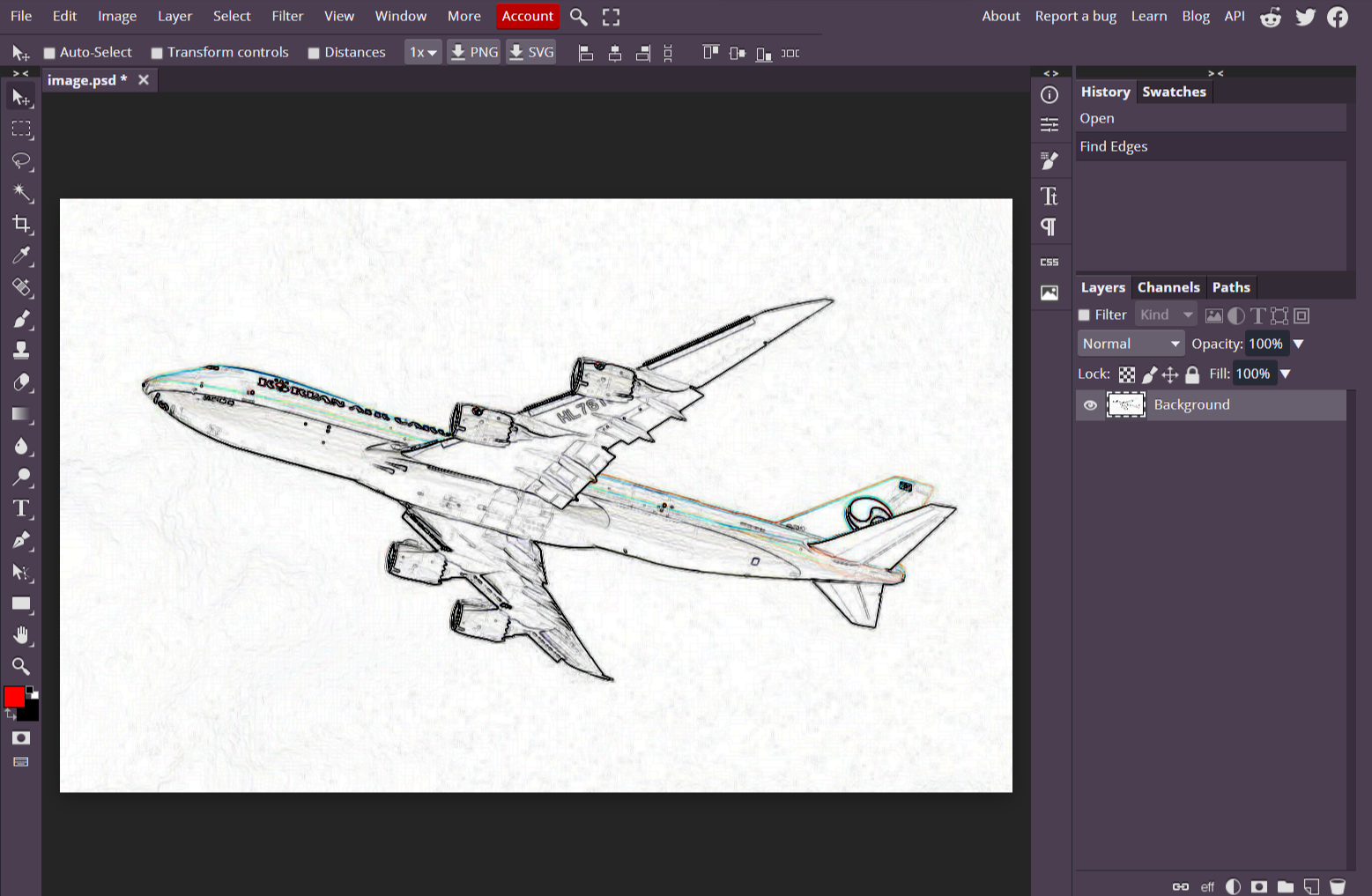Delete layer with trash icon
The image size is (1372, 896).
(1338, 886)
